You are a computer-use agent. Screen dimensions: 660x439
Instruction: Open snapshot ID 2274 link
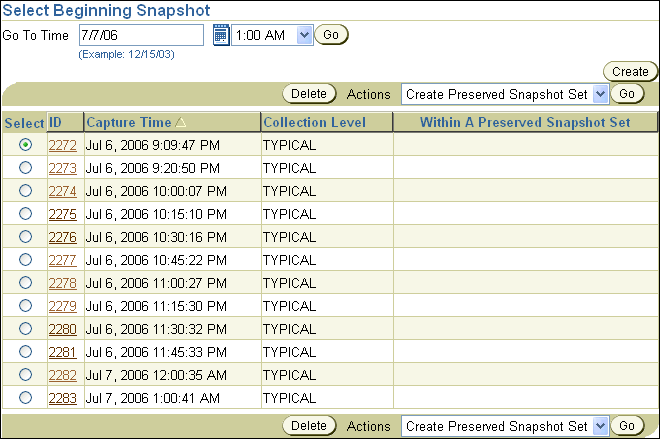(62, 191)
